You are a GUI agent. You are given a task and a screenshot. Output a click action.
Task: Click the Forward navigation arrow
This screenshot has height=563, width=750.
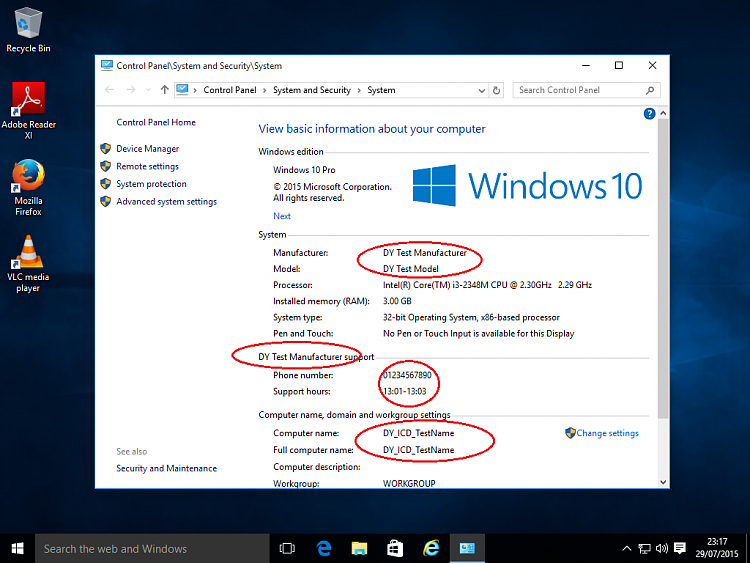click(x=131, y=90)
